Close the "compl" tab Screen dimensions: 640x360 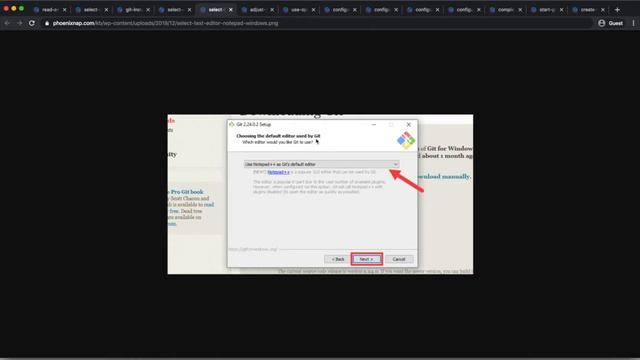click(520, 10)
